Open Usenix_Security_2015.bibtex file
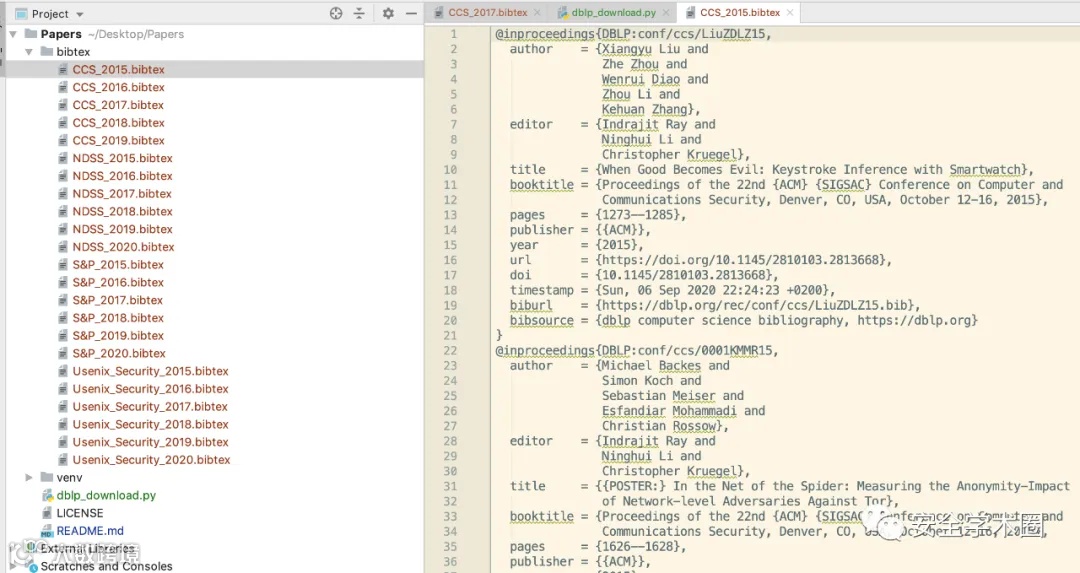Image resolution: width=1080 pixels, height=573 pixels. pos(150,371)
